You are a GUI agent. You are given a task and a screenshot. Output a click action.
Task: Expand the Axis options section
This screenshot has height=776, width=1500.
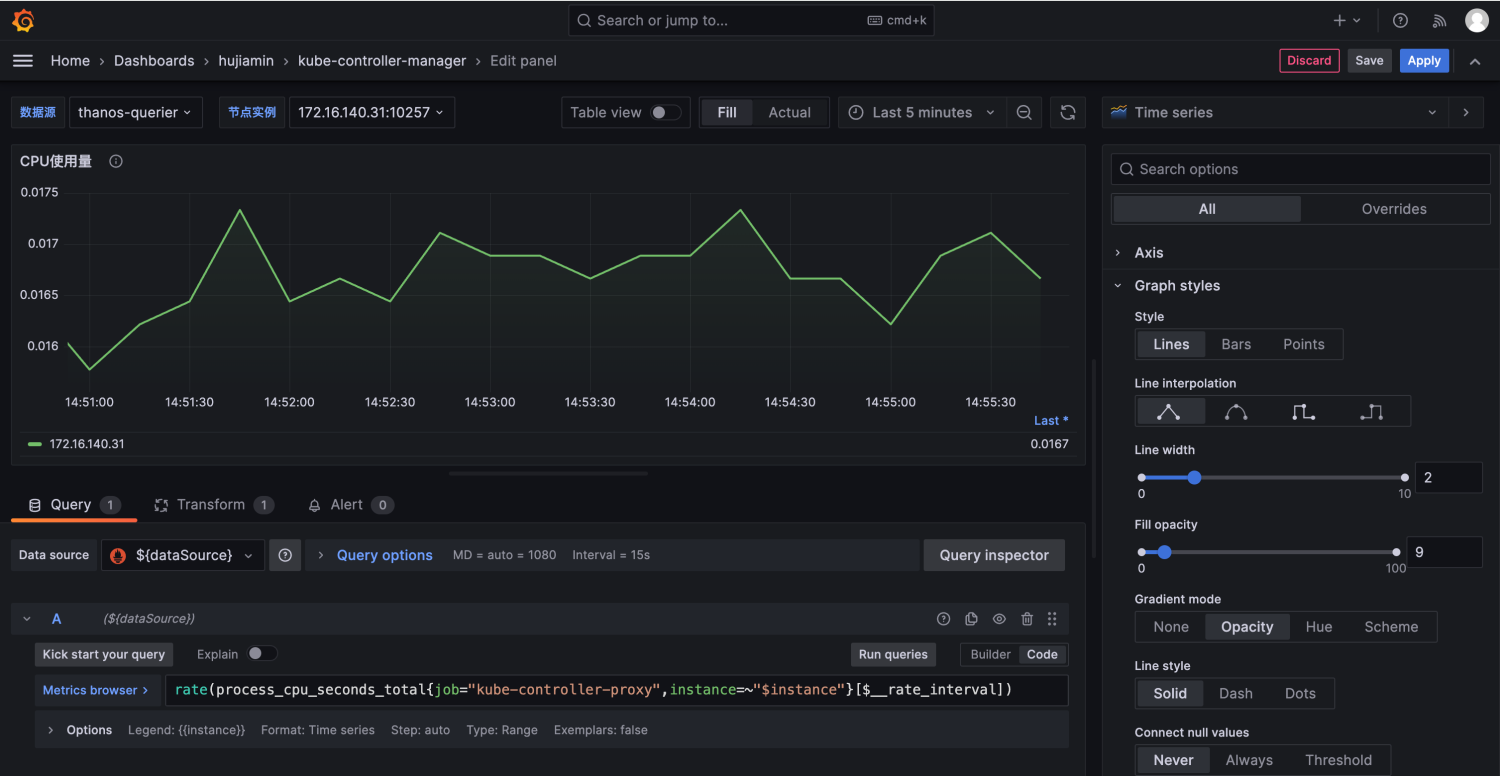click(x=1149, y=253)
